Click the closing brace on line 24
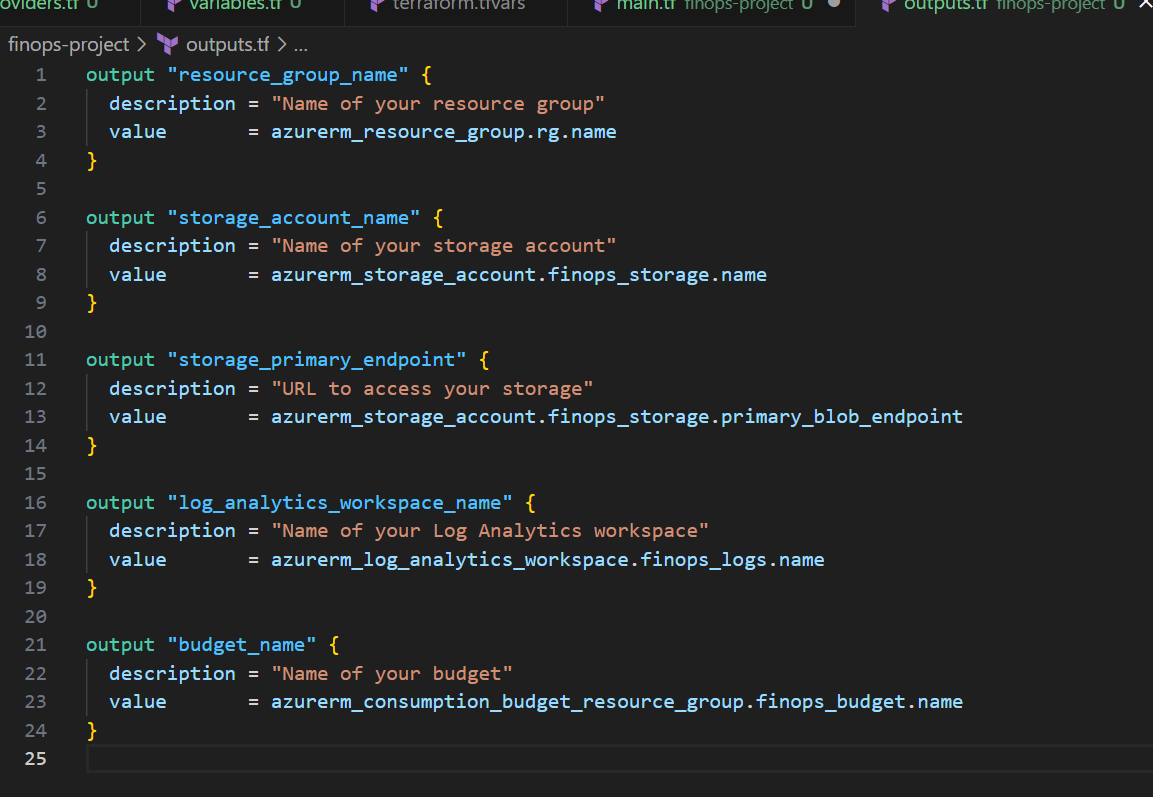 (92, 730)
